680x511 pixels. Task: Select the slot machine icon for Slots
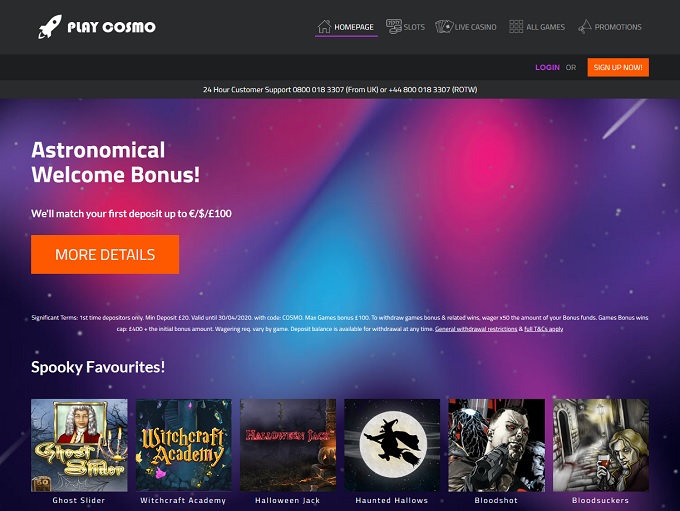pos(393,26)
